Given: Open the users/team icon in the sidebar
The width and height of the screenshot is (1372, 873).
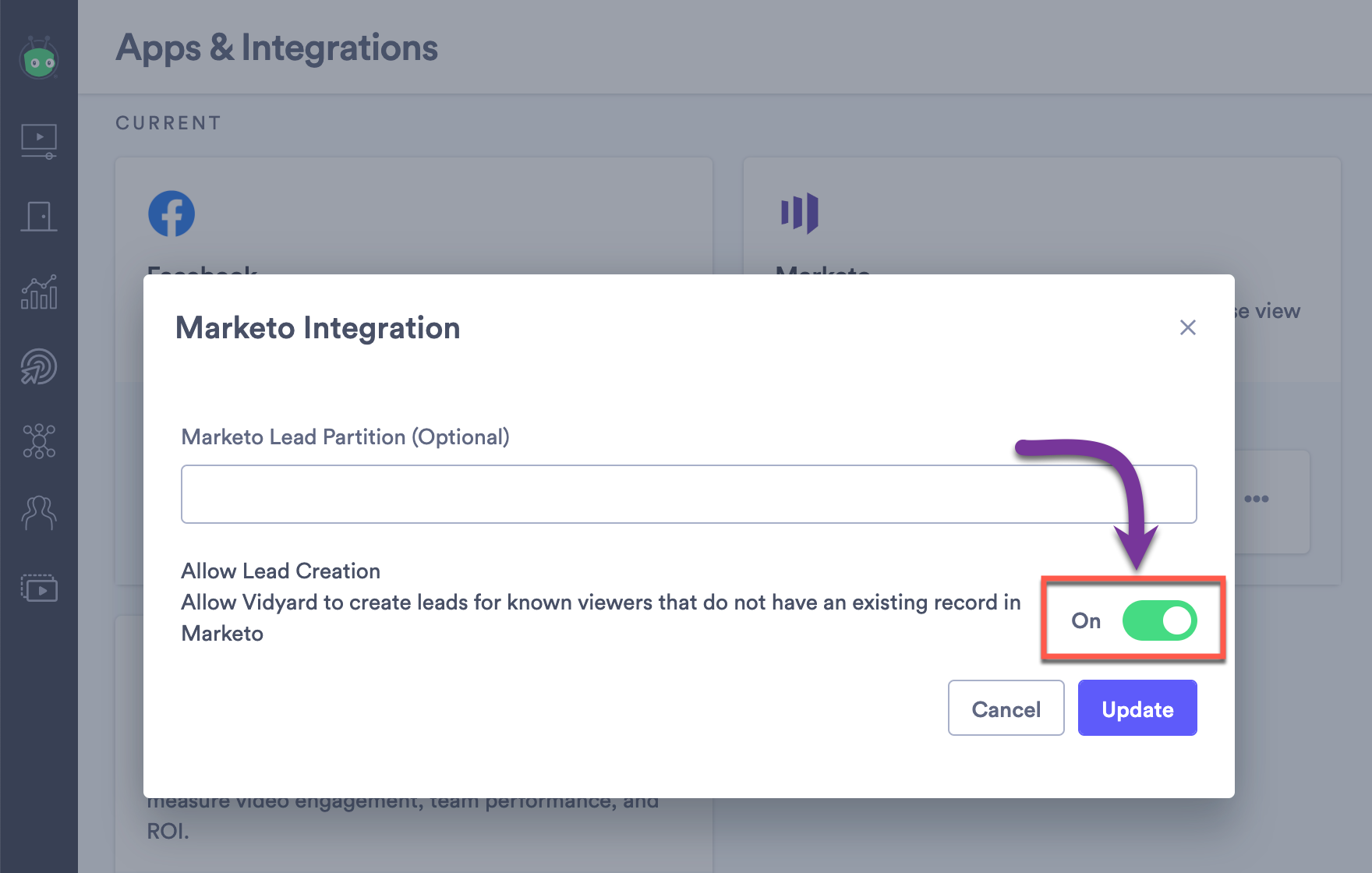Looking at the screenshot, I should [39, 514].
